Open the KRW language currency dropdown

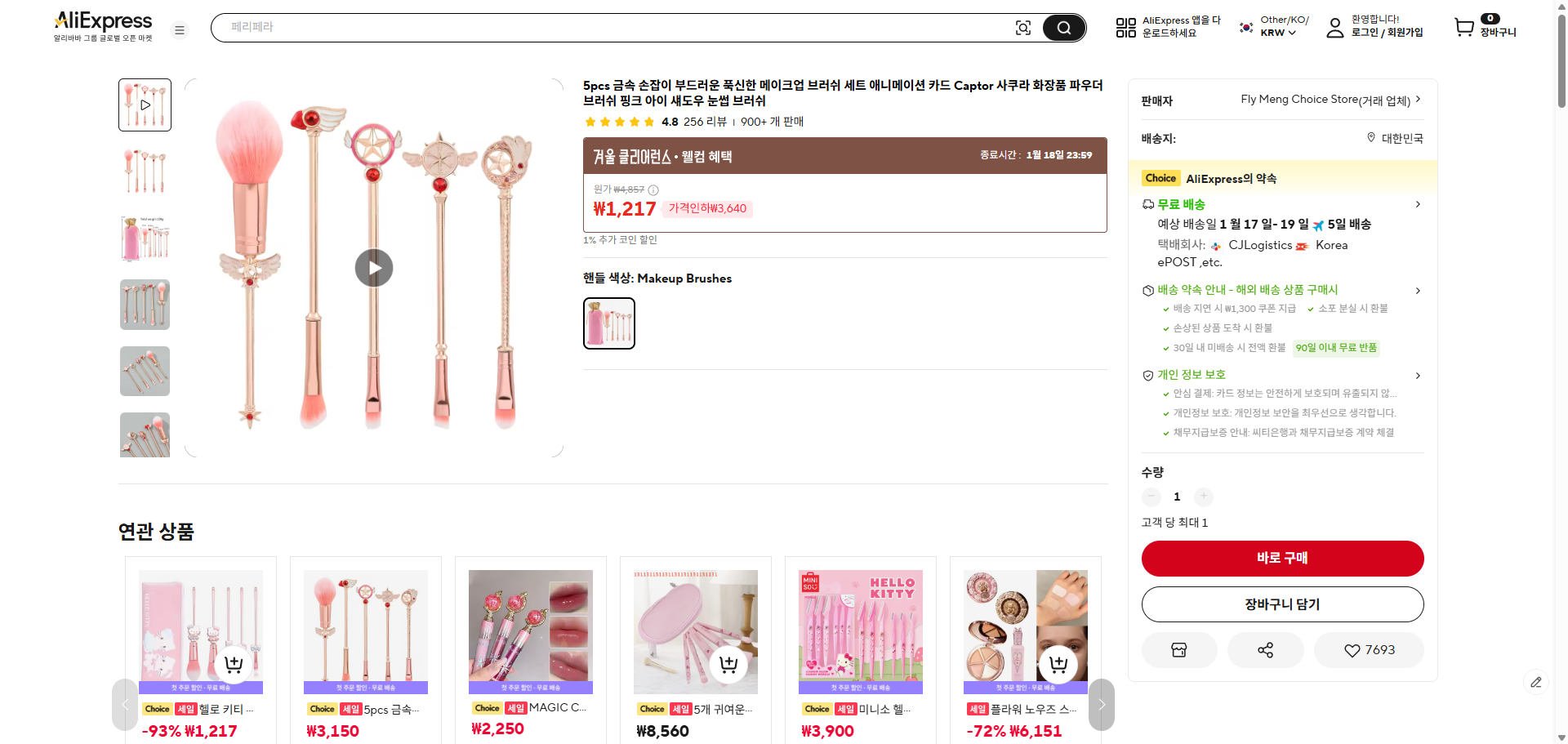[1277, 33]
